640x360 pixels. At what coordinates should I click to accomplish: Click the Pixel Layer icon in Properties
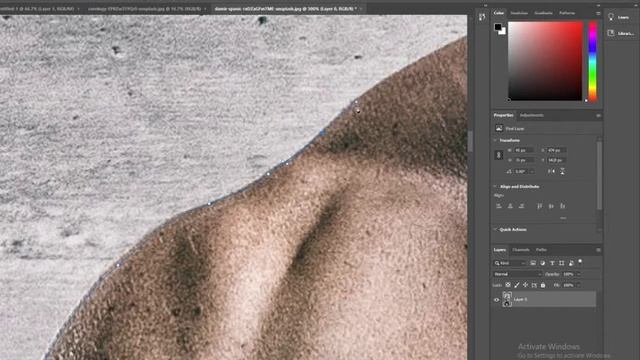499,129
